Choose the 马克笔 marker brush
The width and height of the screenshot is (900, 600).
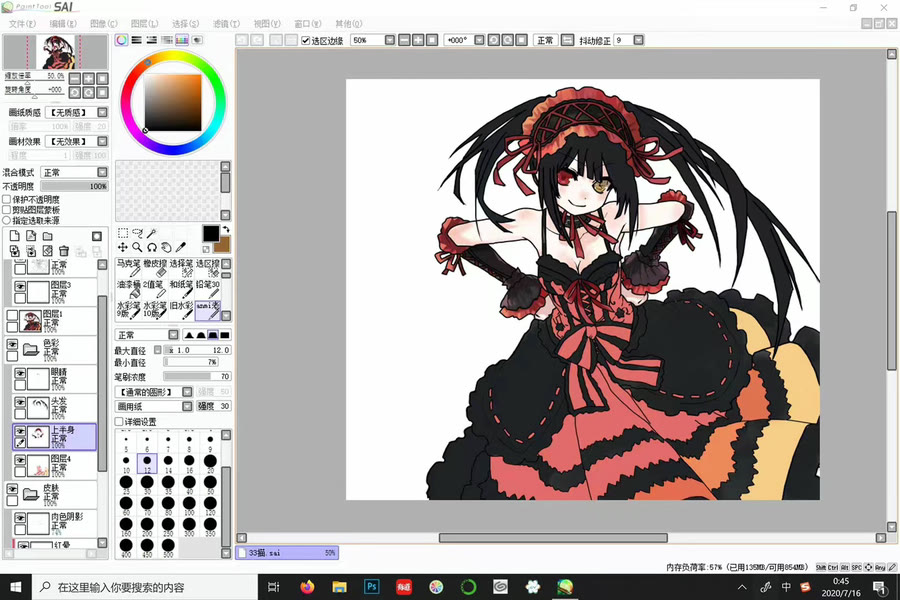coord(128,268)
